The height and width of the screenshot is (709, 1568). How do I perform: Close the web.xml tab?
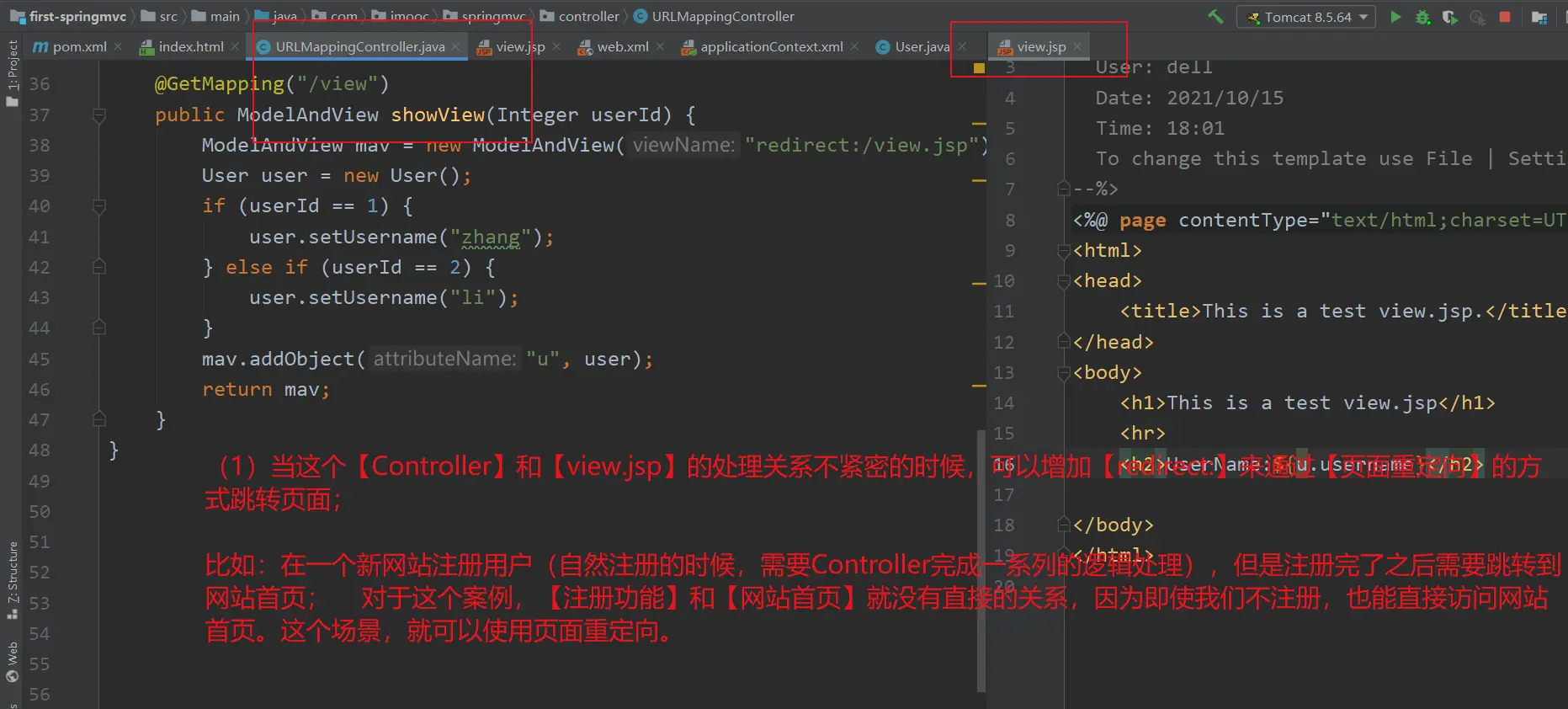pos(660,46)
